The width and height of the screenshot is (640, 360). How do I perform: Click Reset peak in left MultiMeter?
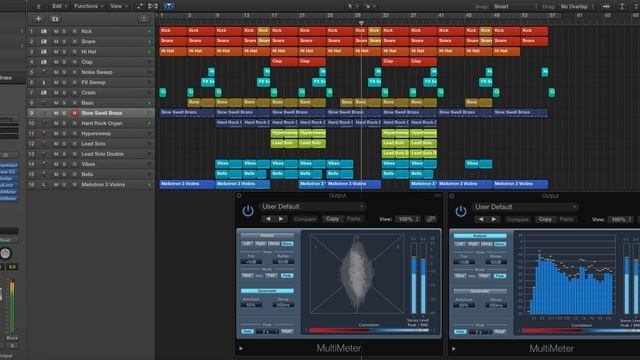pos(287,331)
